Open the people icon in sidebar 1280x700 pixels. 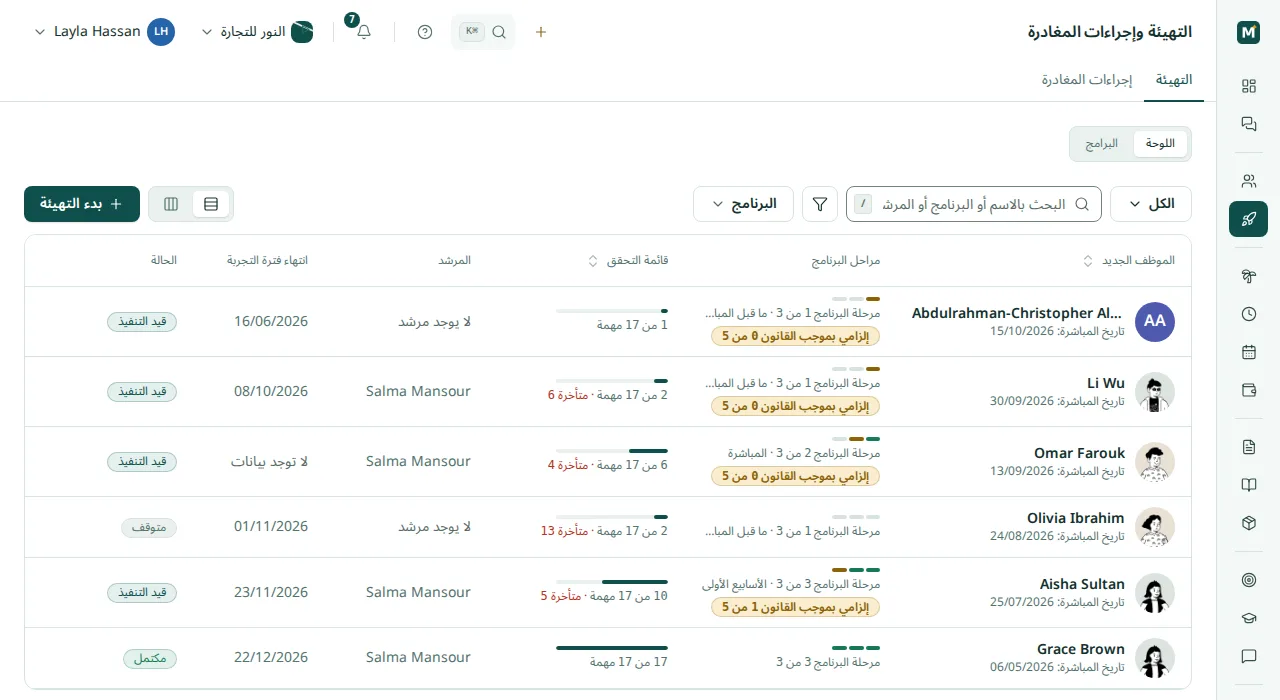pyautogui.click(x=1248, y=181)
